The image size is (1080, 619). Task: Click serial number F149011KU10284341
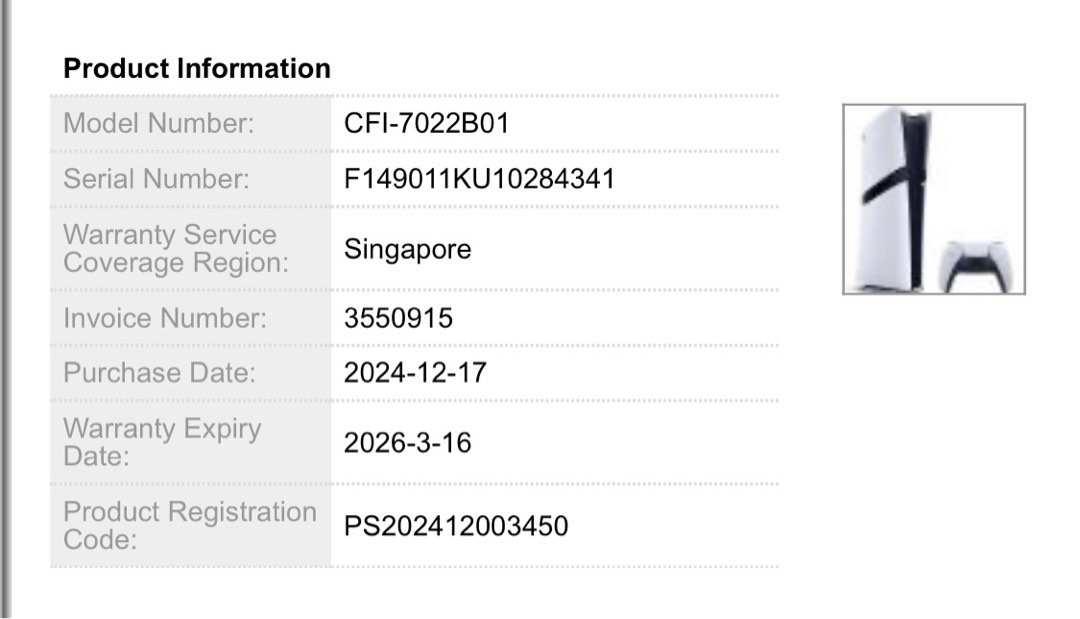click(479, 179)
